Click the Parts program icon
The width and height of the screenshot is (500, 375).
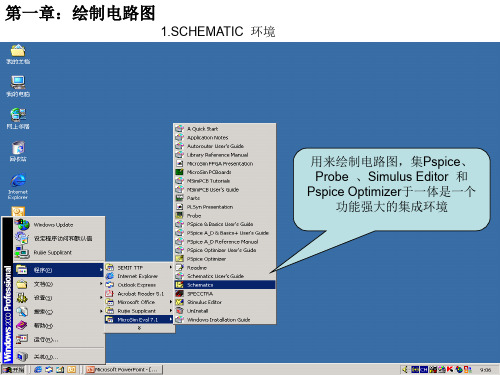click(x=179, y=198)
